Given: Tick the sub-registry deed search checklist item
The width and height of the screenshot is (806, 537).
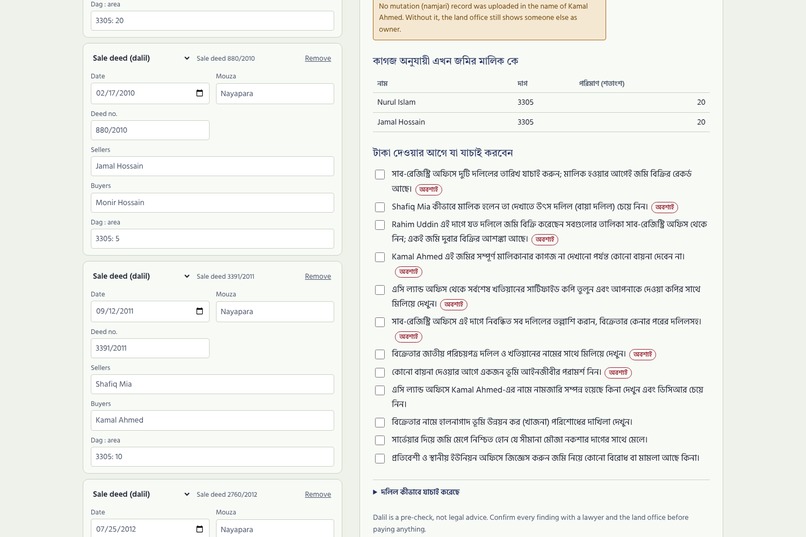Looking at the screenshot, I should click(x=380, y=322).
